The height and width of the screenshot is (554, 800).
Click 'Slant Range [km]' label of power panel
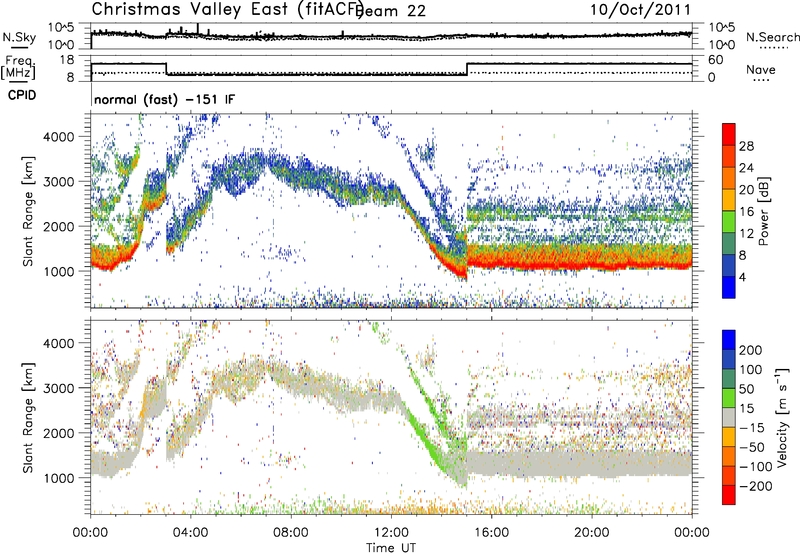(28, 211)
